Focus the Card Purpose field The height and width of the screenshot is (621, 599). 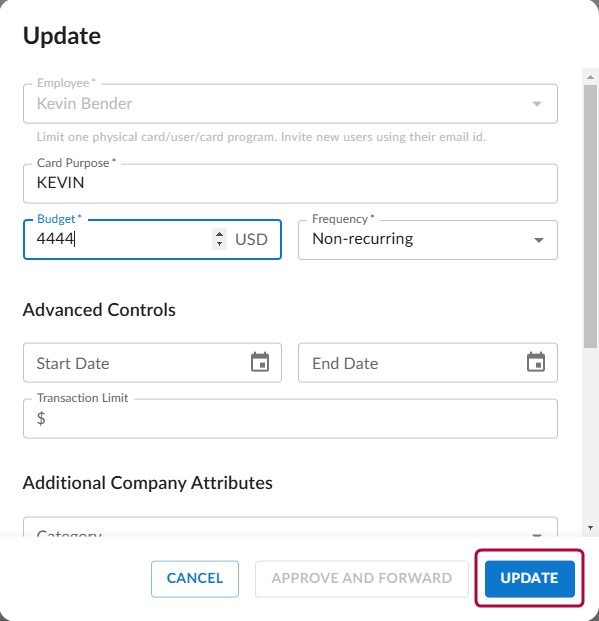(290, 183)
